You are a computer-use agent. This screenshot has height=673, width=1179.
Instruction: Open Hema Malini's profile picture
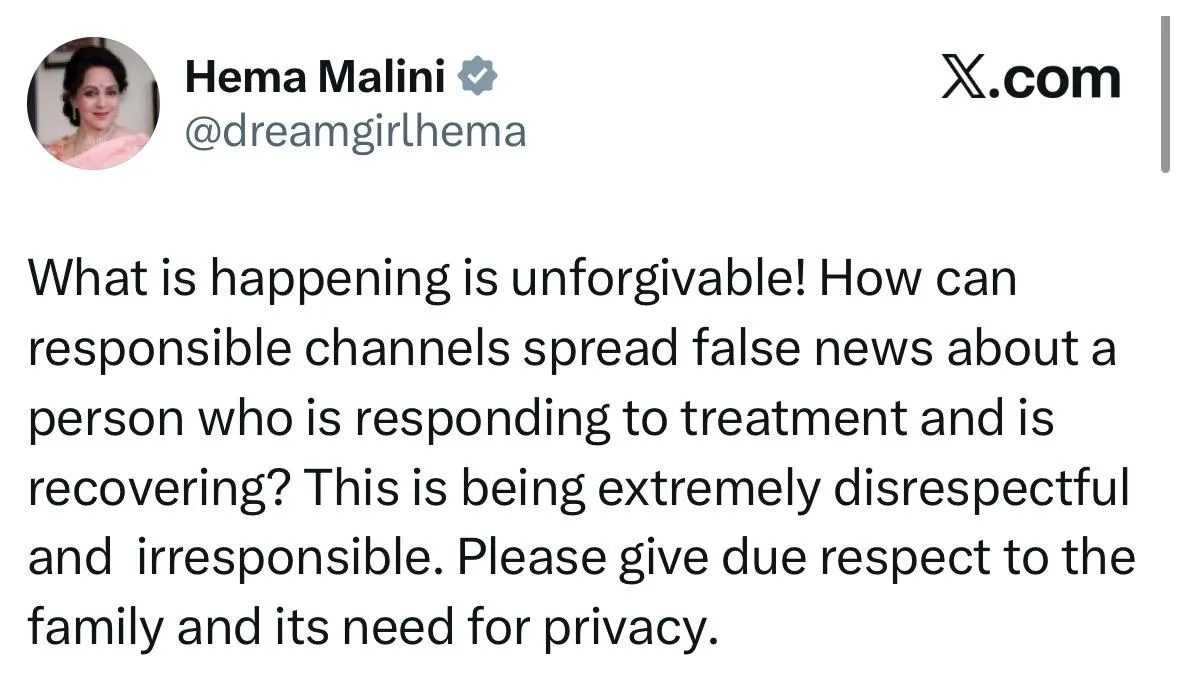[92, 103]
